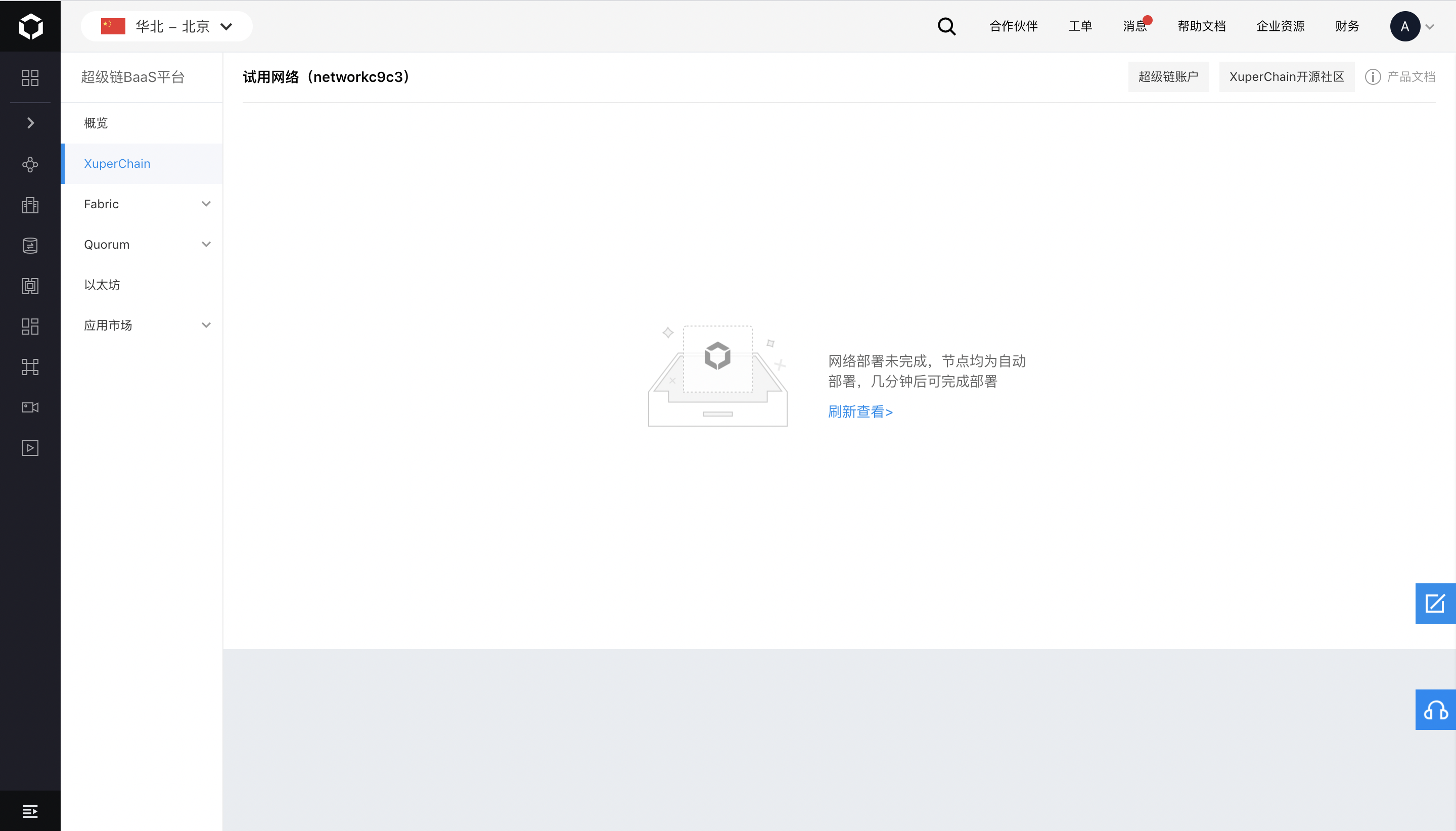Open the blockchain network nodes sidebar icon
1456x831 pixels.
point(30,164)
